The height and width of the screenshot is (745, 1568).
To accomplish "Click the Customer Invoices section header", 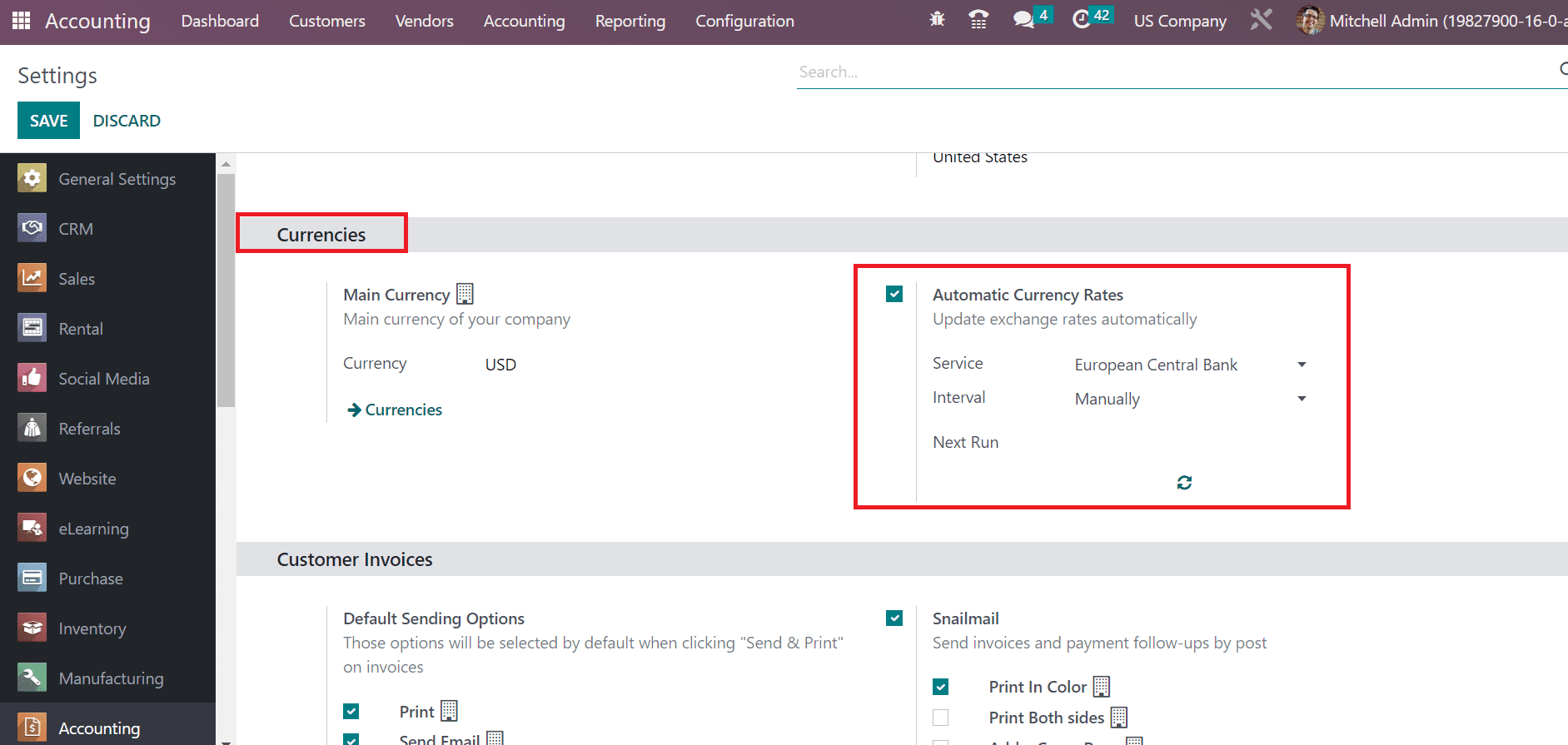I will pos(355,559).
